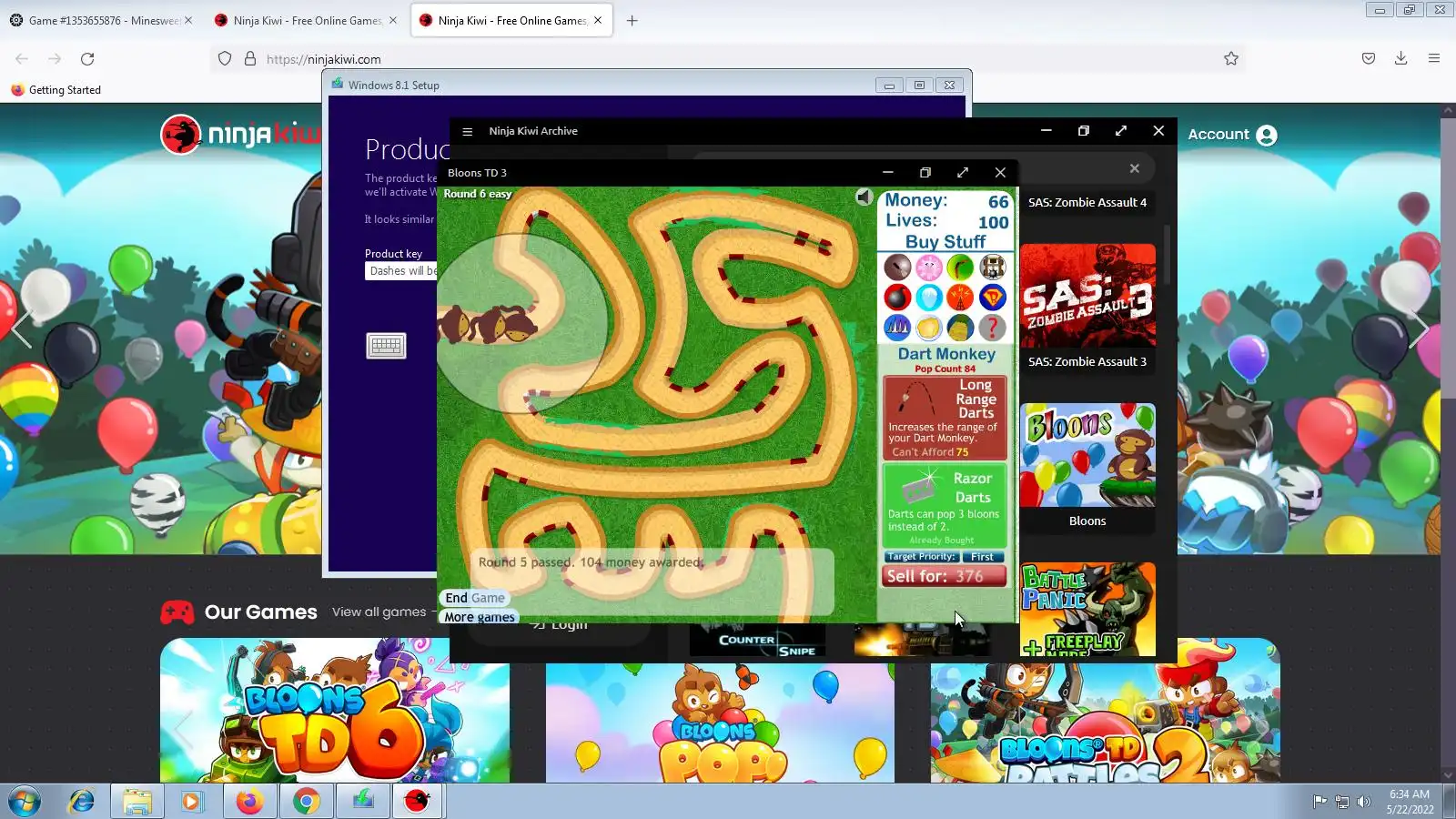Open the Bloons TD Battles 2 game card
Image resolution: width=1456 pixels, height=819 pixels.
1106,711
